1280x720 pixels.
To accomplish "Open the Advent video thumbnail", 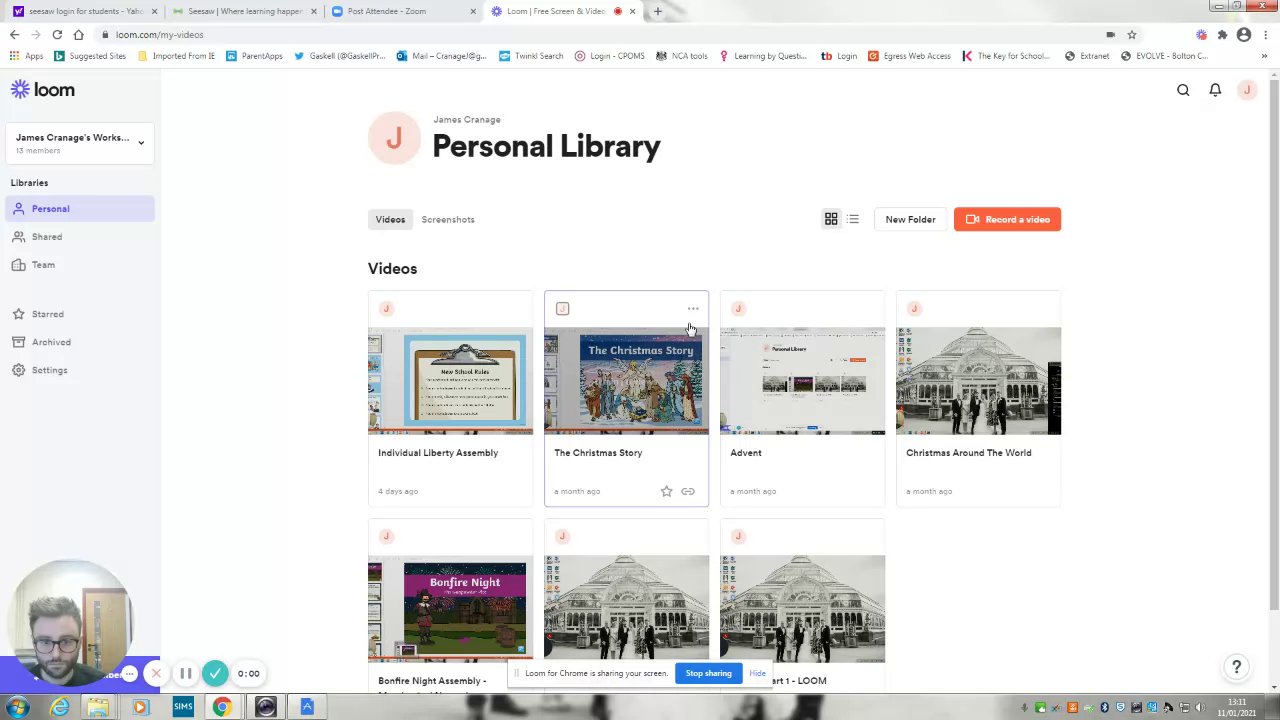I will tap(802, 381).
